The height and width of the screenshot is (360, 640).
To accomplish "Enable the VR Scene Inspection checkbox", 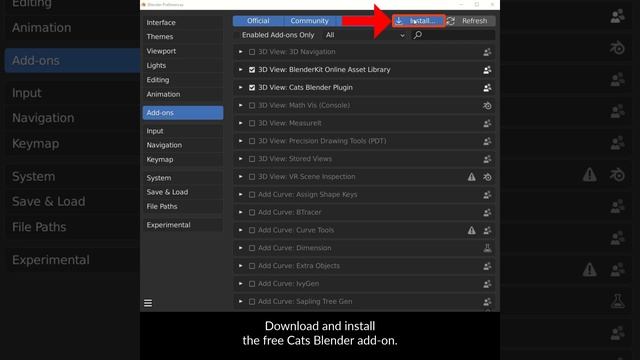I will pos(252,177).
